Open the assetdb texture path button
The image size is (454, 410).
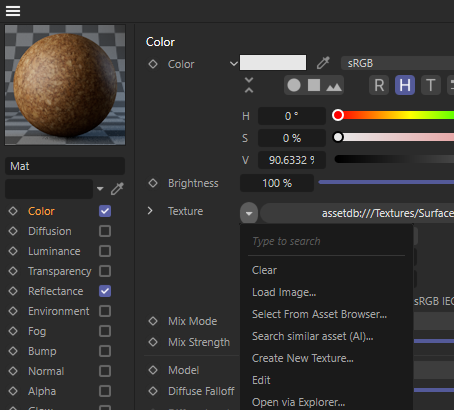point(357,213)
